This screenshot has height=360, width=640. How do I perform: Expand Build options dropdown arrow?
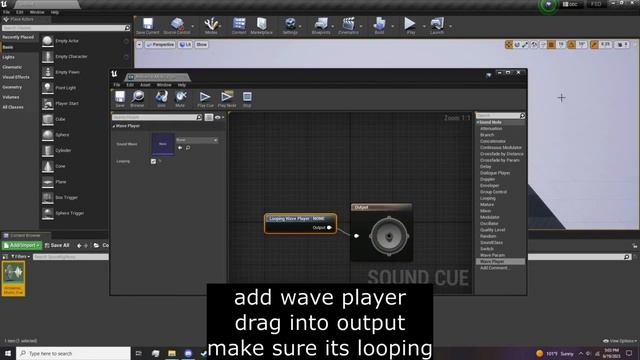point(393,27)
